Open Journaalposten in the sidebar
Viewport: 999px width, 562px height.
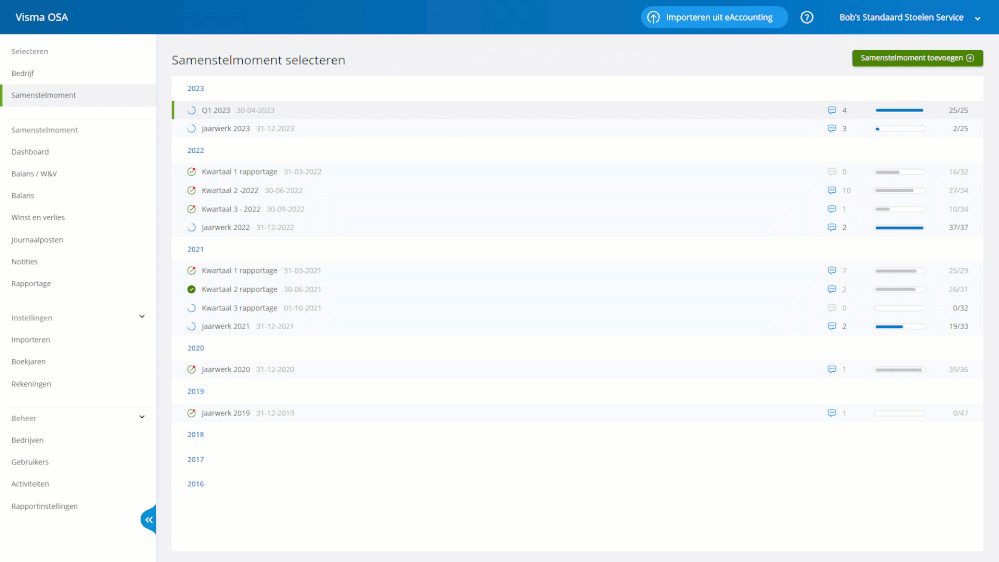tap(37, 240)
